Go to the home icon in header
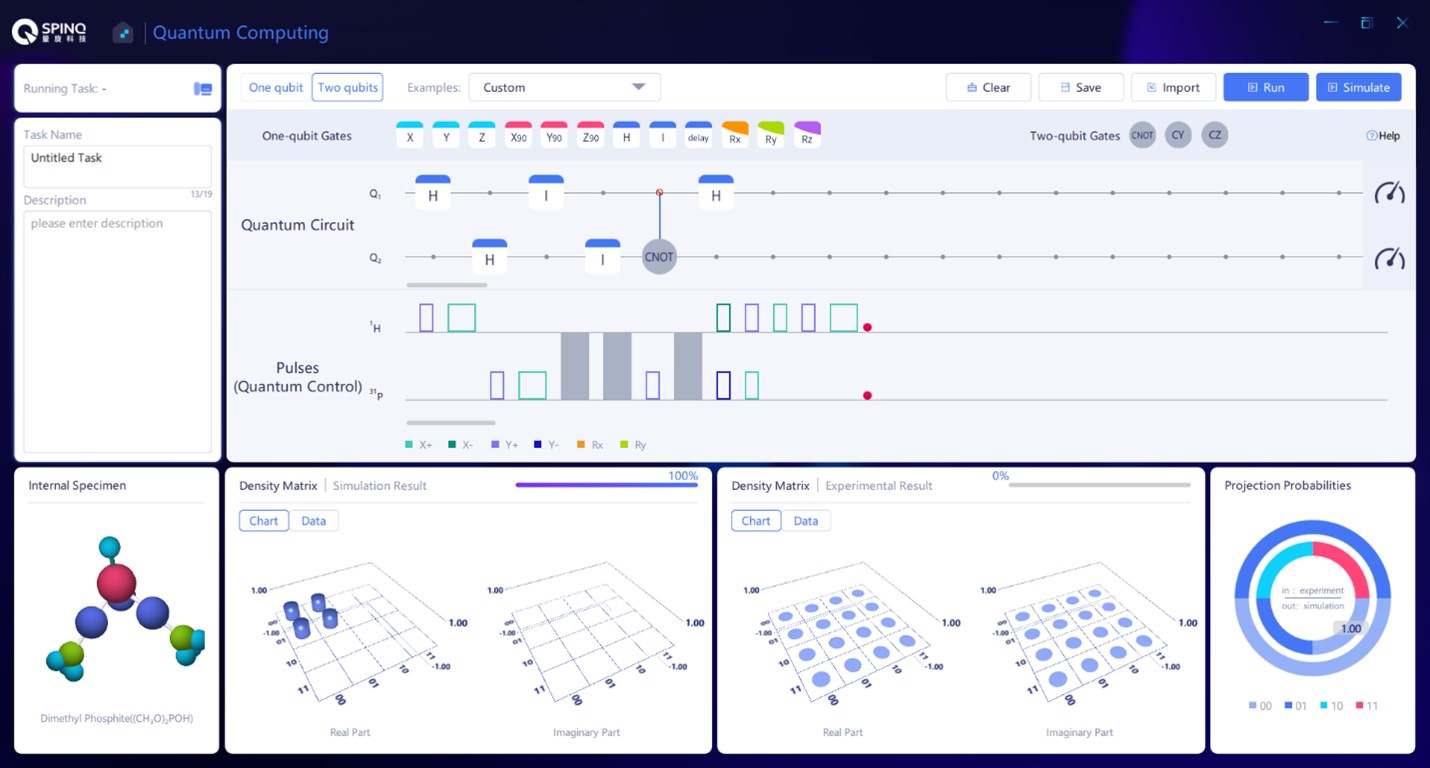Image resolution: width=1430 pixels, height=768 pixels. (x=122, y=33)
